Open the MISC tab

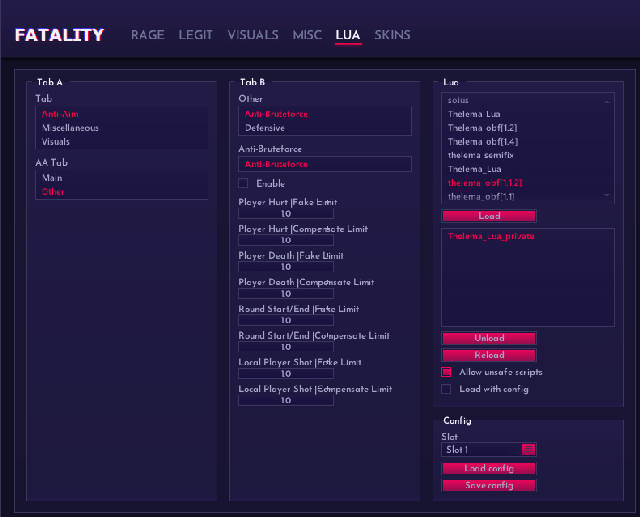point(307,35)
